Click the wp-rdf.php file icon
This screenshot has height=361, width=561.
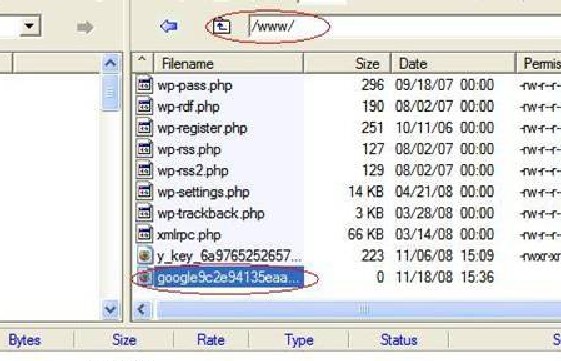tap(144, 106)
